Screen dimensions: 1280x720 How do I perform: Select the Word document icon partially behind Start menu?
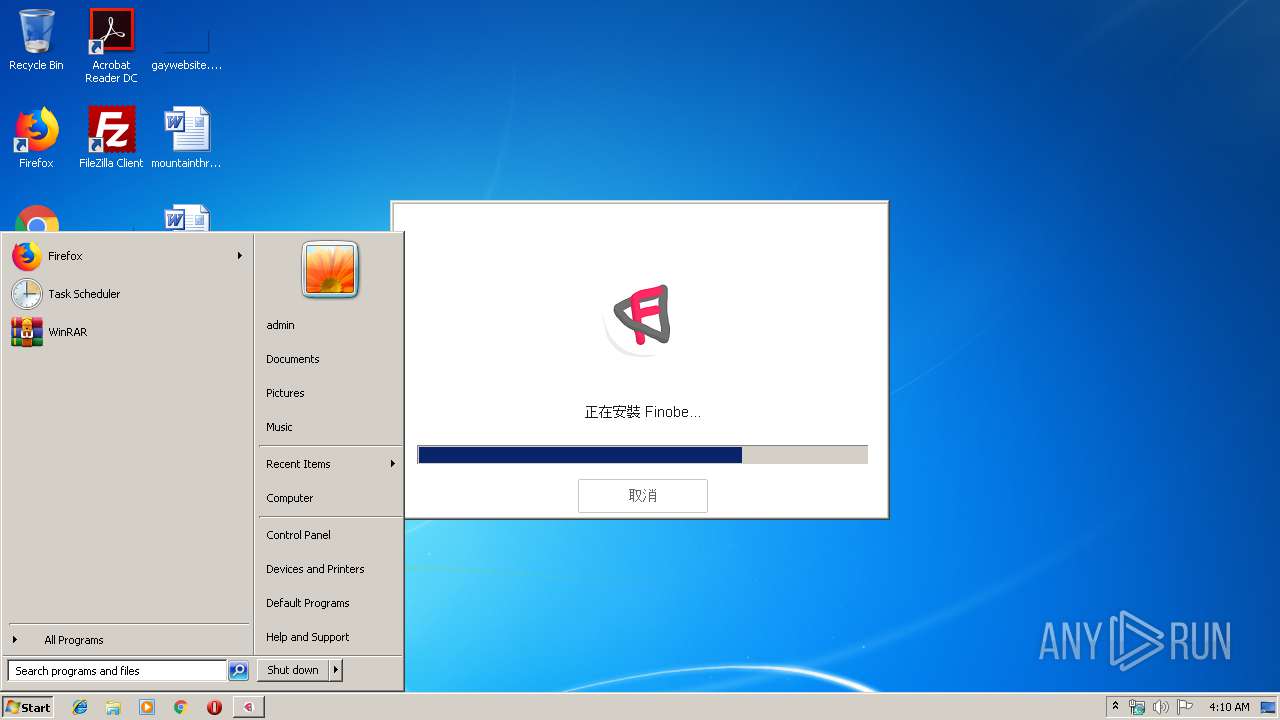pos(187,218)
